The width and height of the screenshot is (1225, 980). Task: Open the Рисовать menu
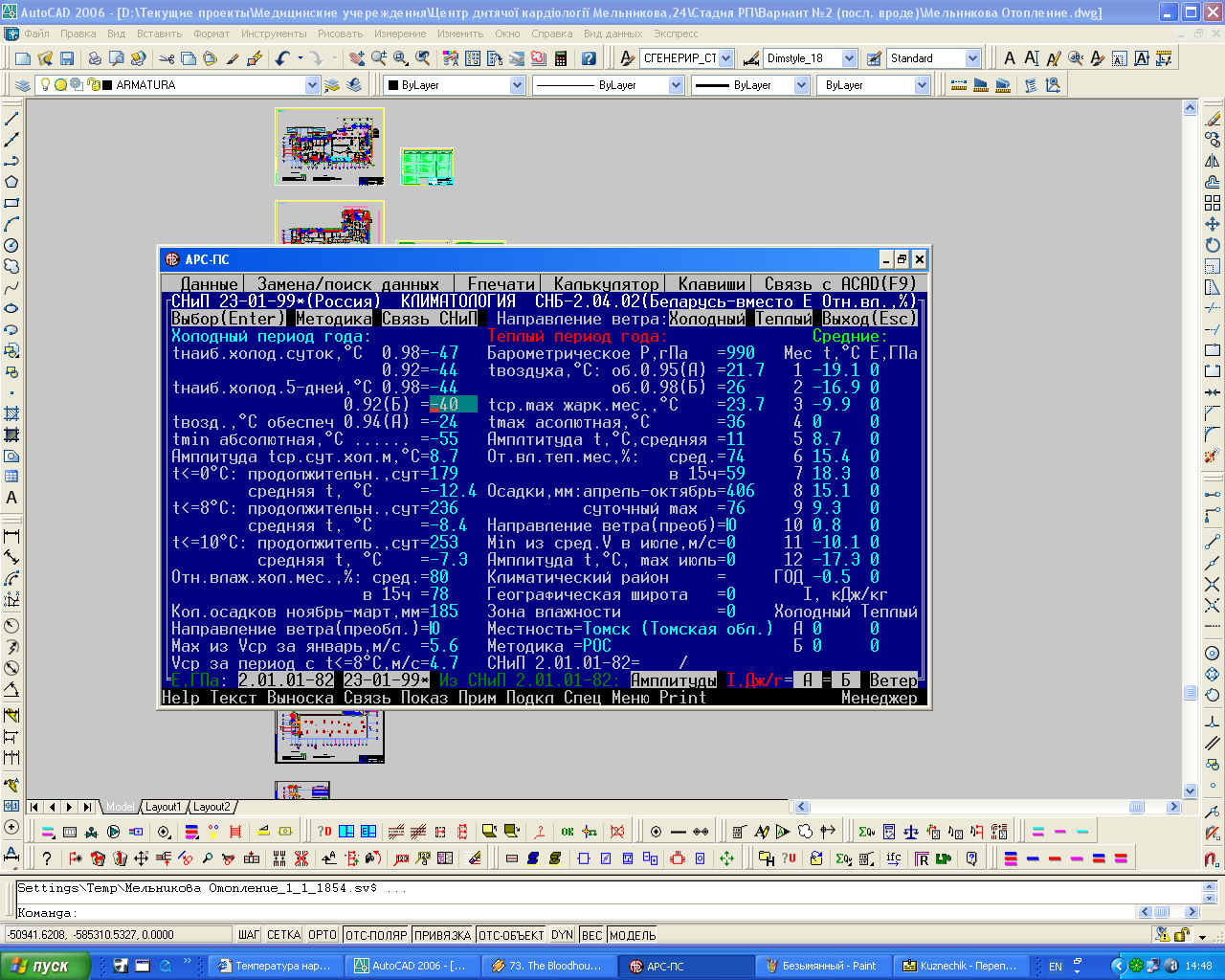[x=340, y=33]
